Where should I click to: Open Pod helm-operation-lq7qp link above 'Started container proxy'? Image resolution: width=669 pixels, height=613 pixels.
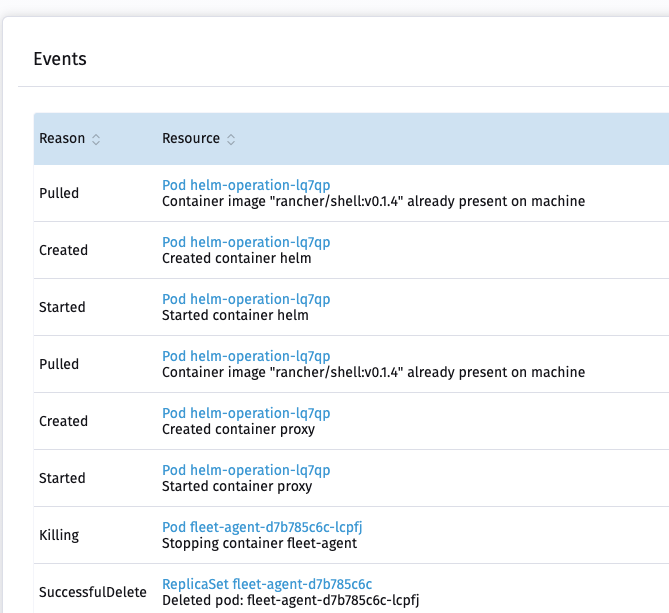coord(246,471)
